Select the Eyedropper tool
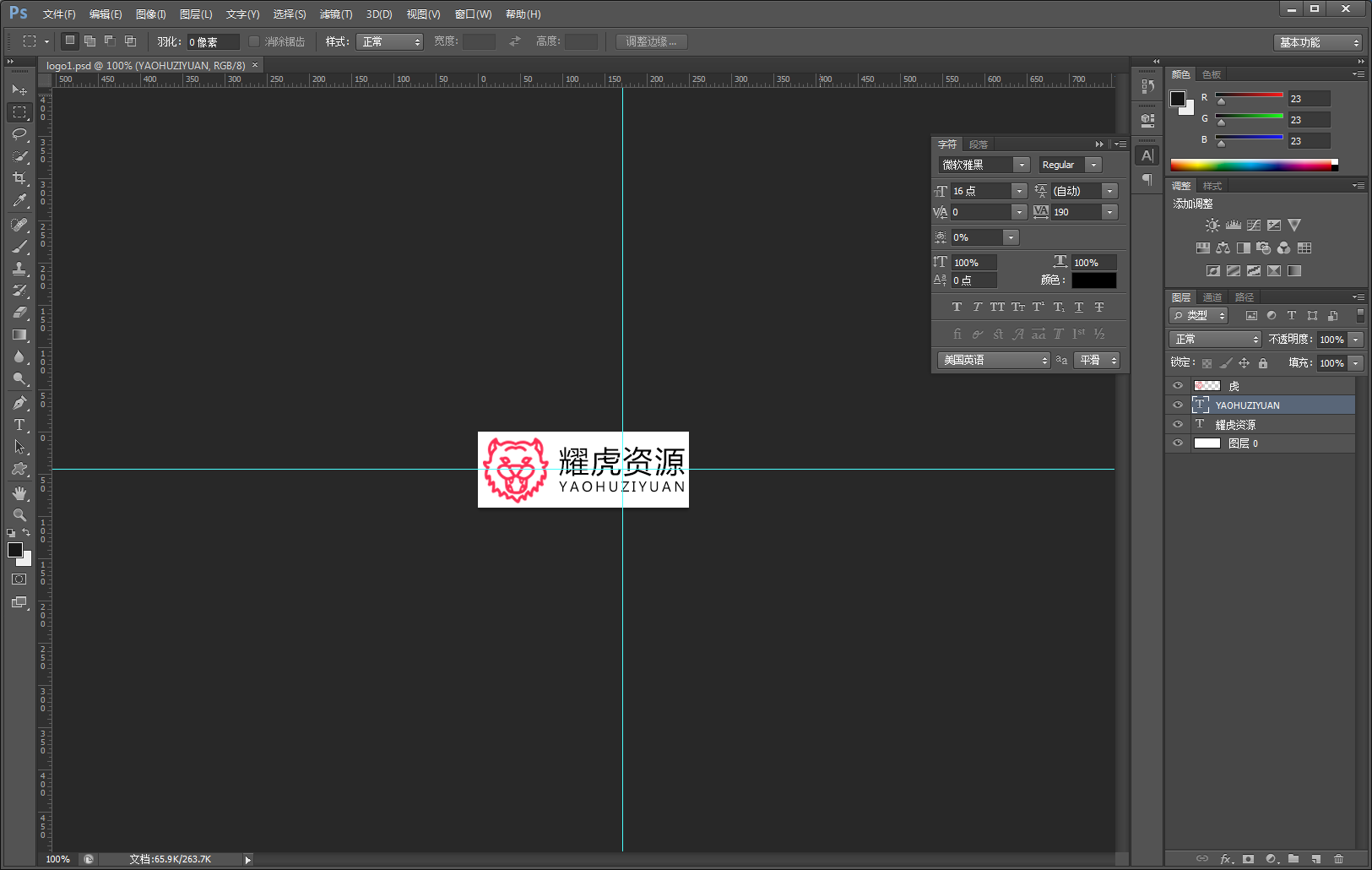Viewport: 1372px width, 870px height. 19,200
